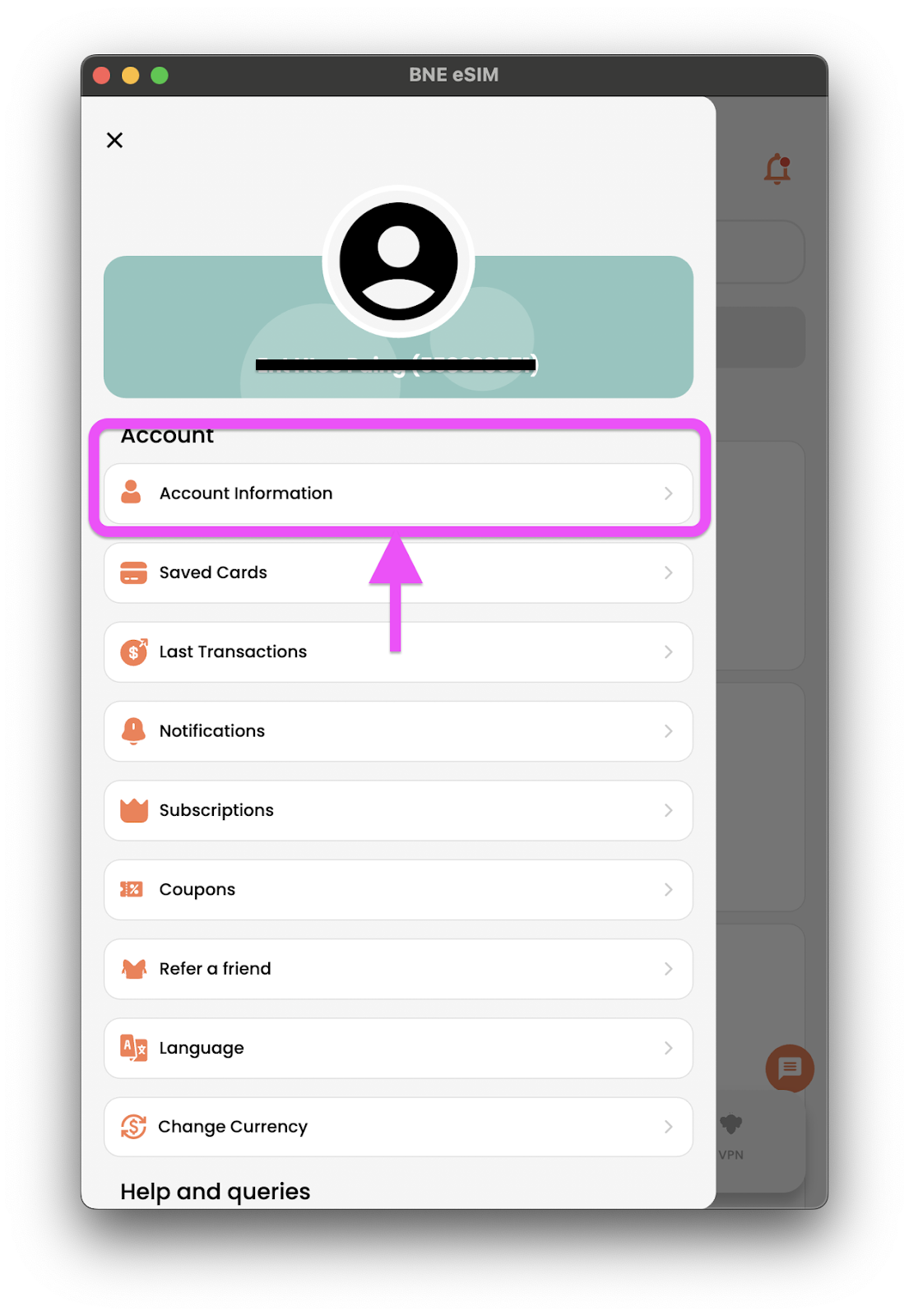
Task: Open the chat support bubble icon
Action: [790, 1068]
